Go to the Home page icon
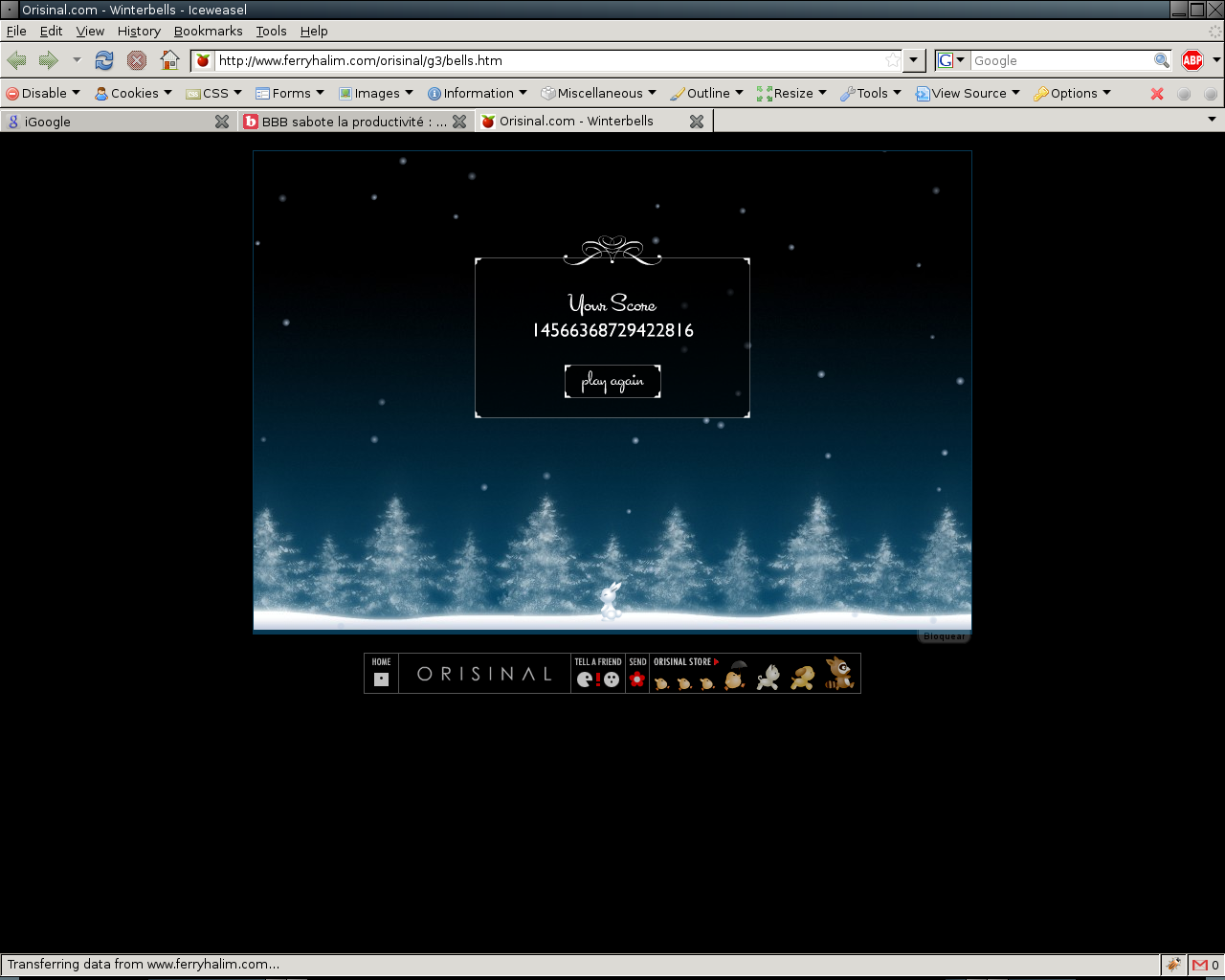 (169, 60)
